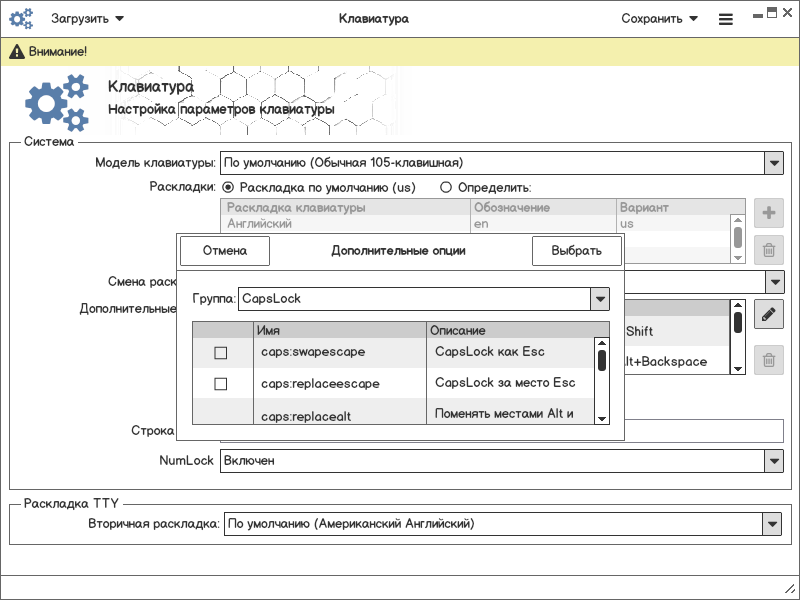Open the hamburger menu icon
The image size is (800, 600).
[725, 19]
